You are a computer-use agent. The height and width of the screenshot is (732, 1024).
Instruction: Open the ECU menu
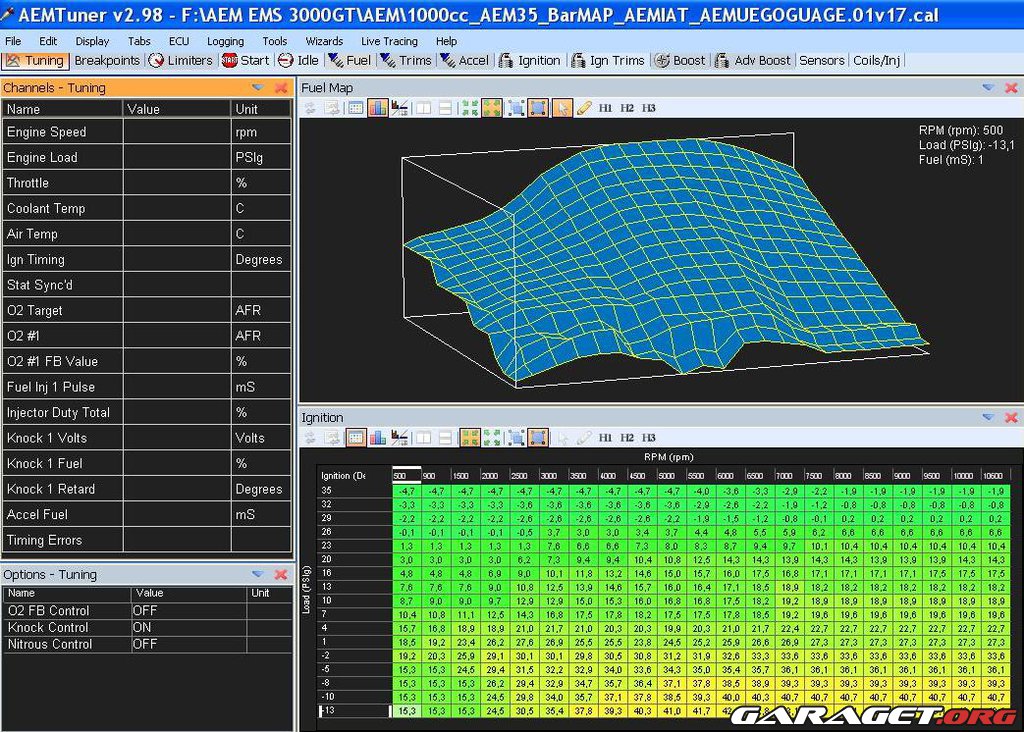pos(179,41)
